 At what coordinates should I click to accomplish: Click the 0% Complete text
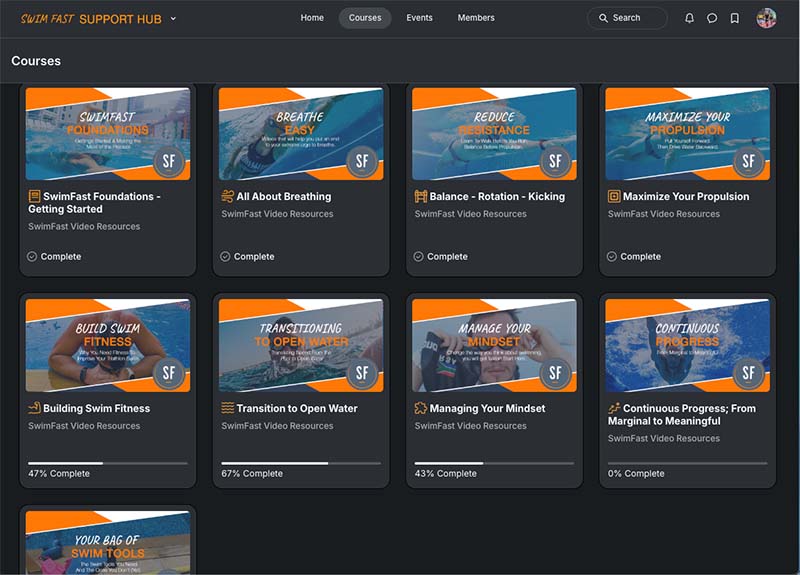[x=636, y=473]
